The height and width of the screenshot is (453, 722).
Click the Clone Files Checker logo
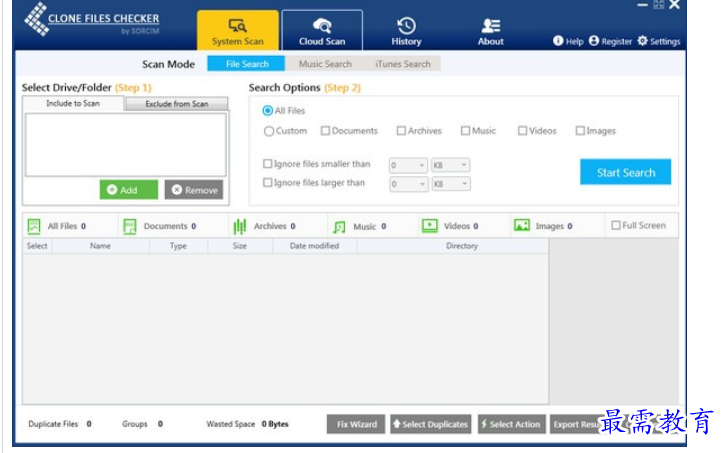[92, 20]
